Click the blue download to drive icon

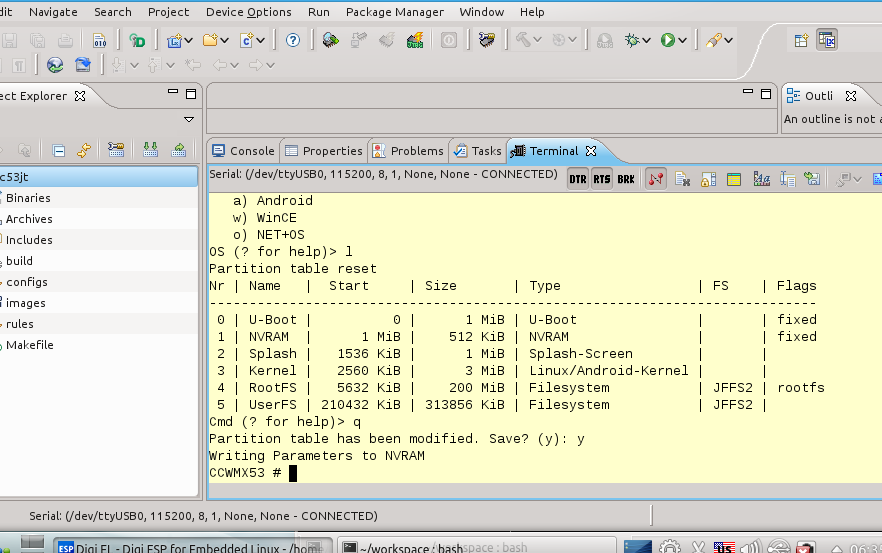83,65
